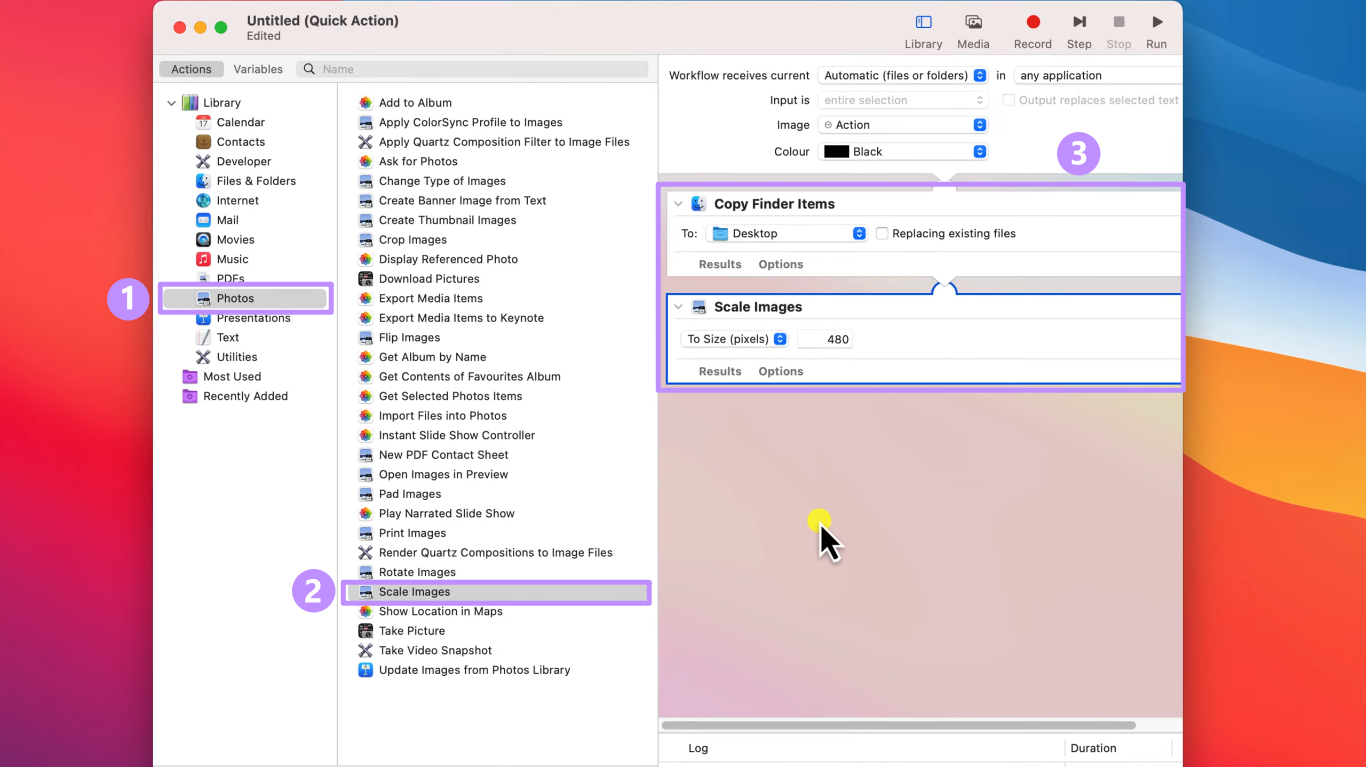The image size is (1366, 767).
Task: Select Change Type of Images action
Action: click(x=442, y=181)
